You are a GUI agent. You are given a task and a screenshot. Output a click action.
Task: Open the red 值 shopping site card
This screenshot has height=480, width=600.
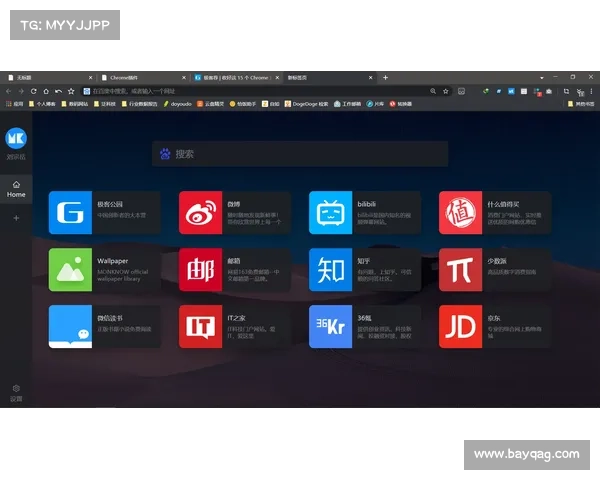(495, 212)
